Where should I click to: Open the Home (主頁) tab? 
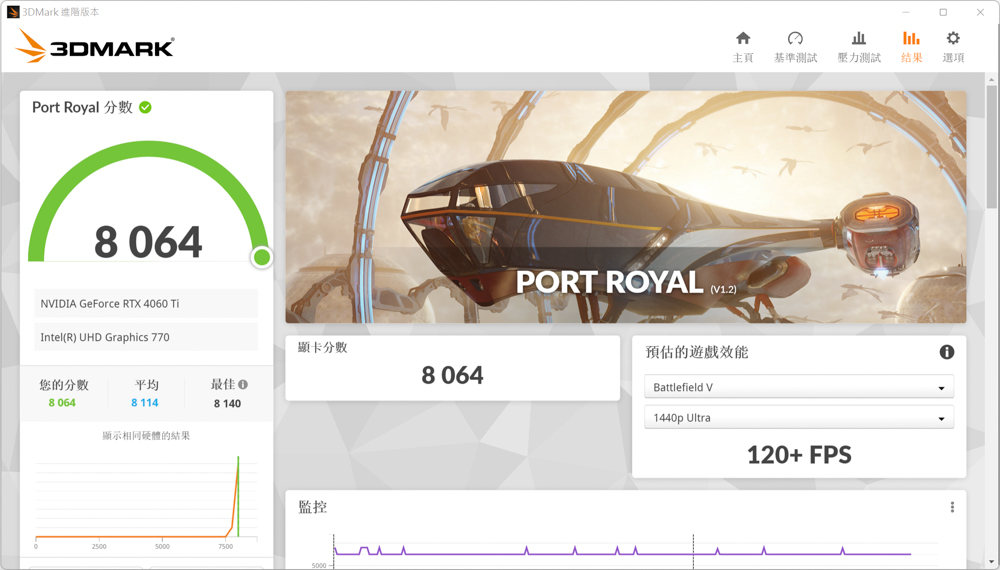coord(742,47)
